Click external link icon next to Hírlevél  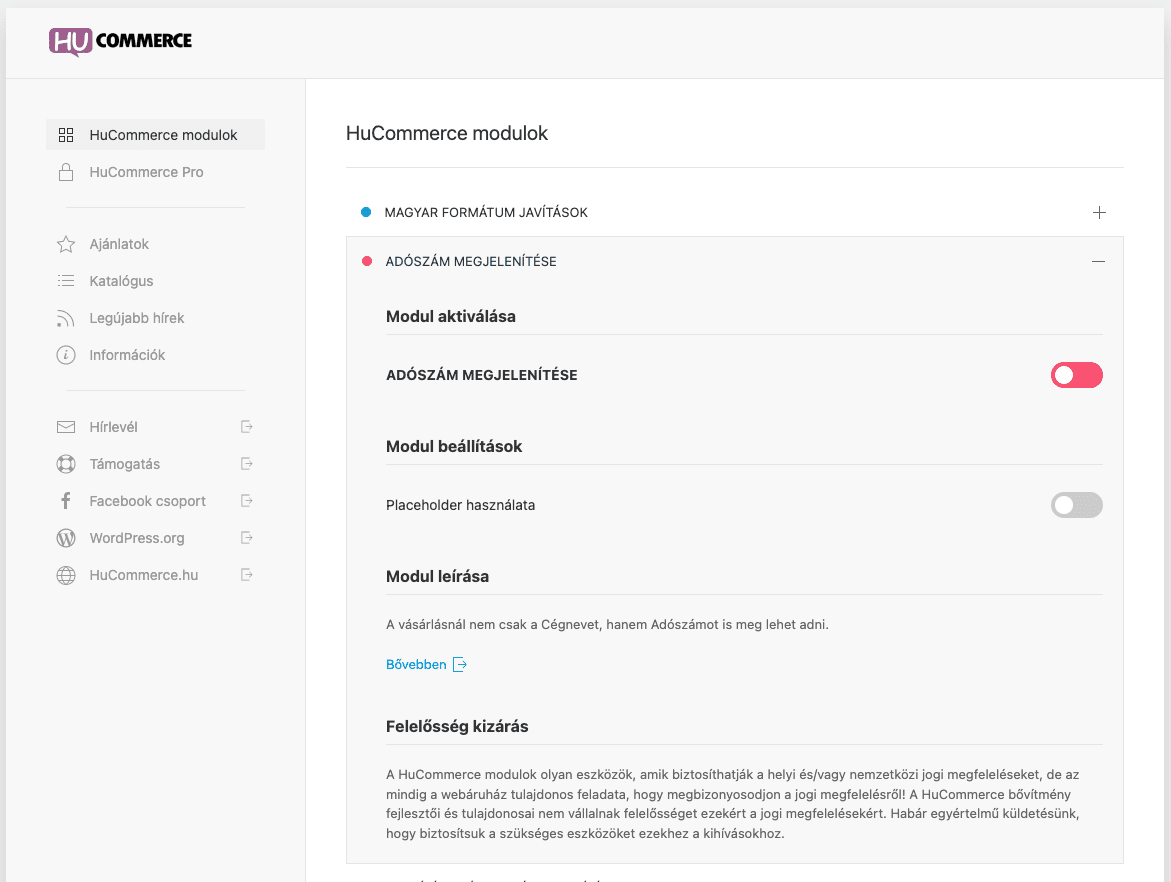[x=246, y=426]
